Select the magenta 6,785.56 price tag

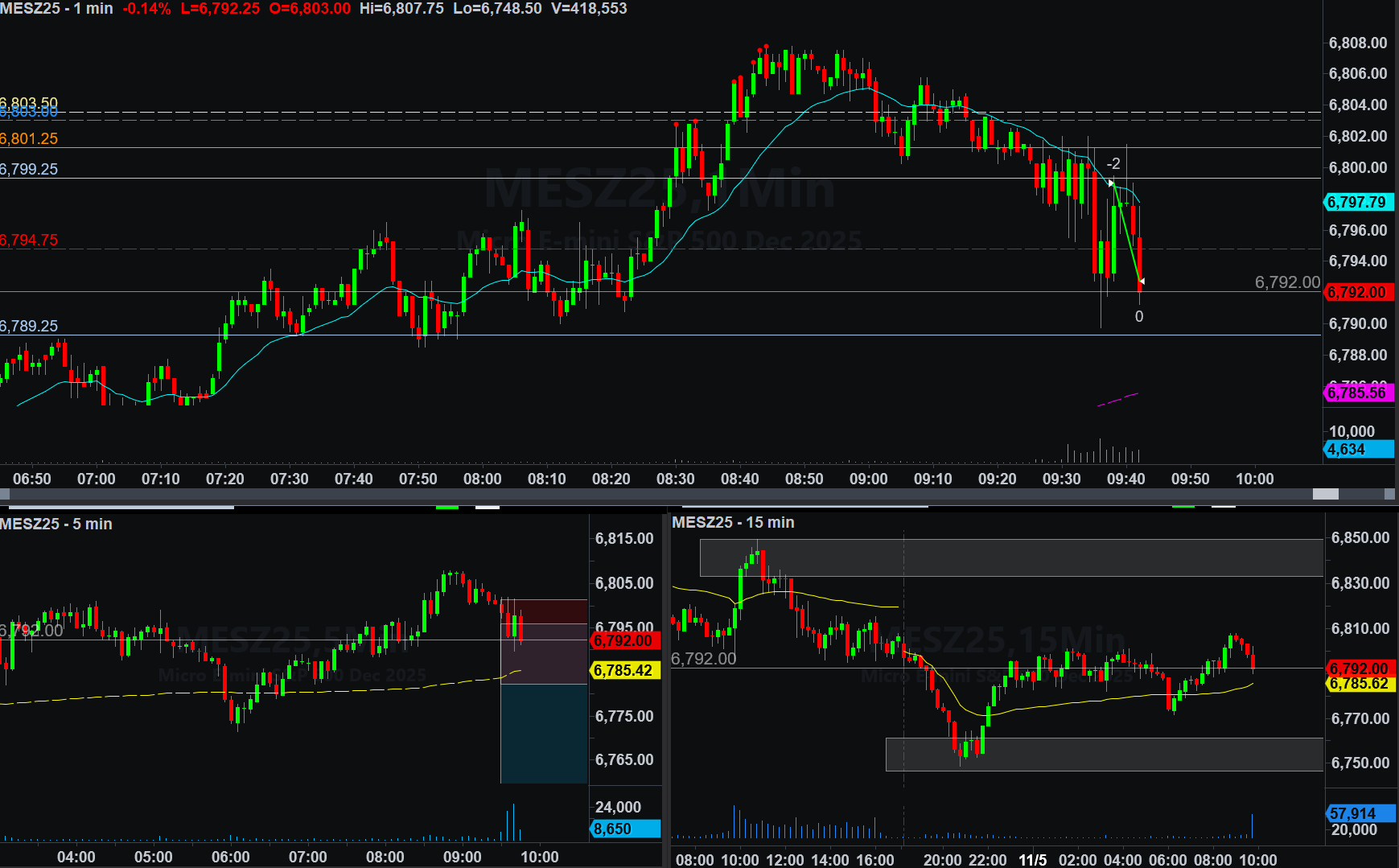[x=1357, y=393]
